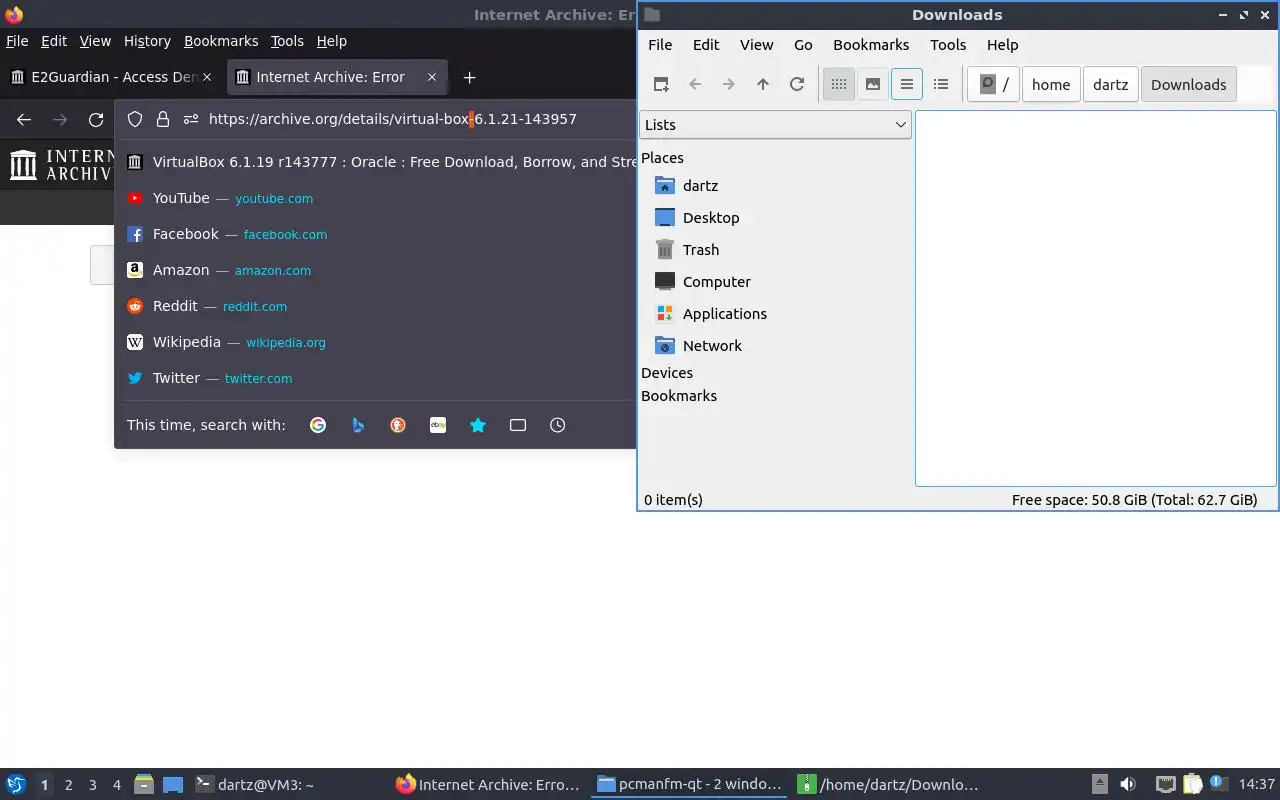Switch file manager to thumbnail view
Image resolution: width=1280 pixels, height=800 pixels.
pyautogui.click(x=873, y=84)
